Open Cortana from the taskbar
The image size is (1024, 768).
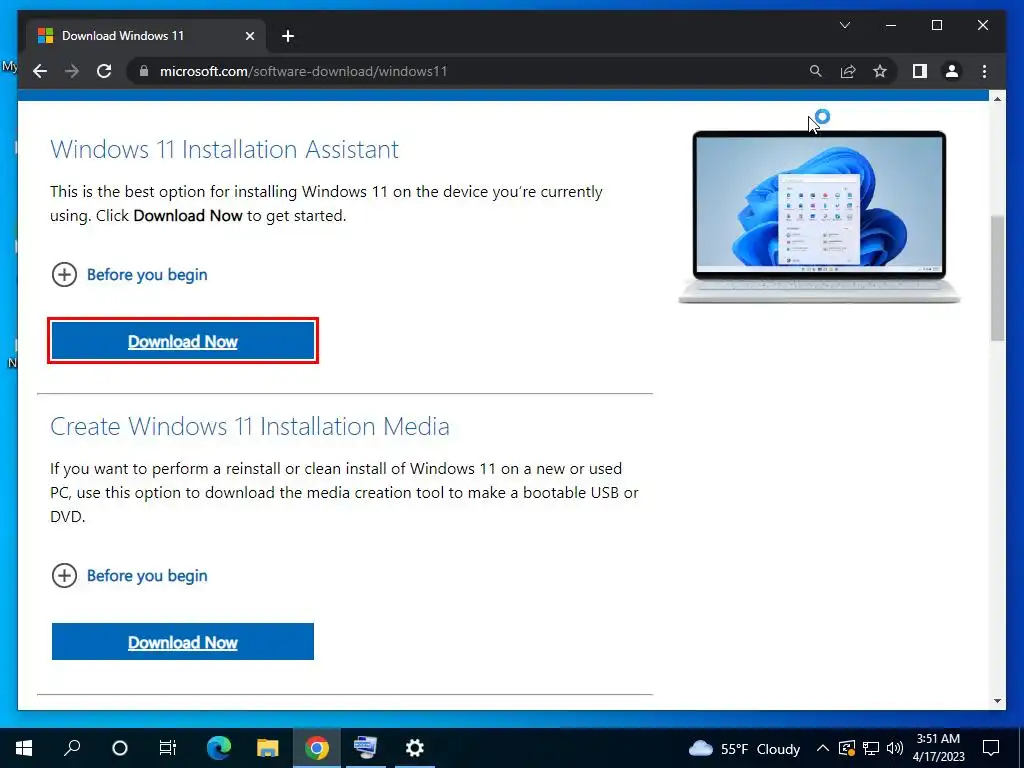[120, 748]
